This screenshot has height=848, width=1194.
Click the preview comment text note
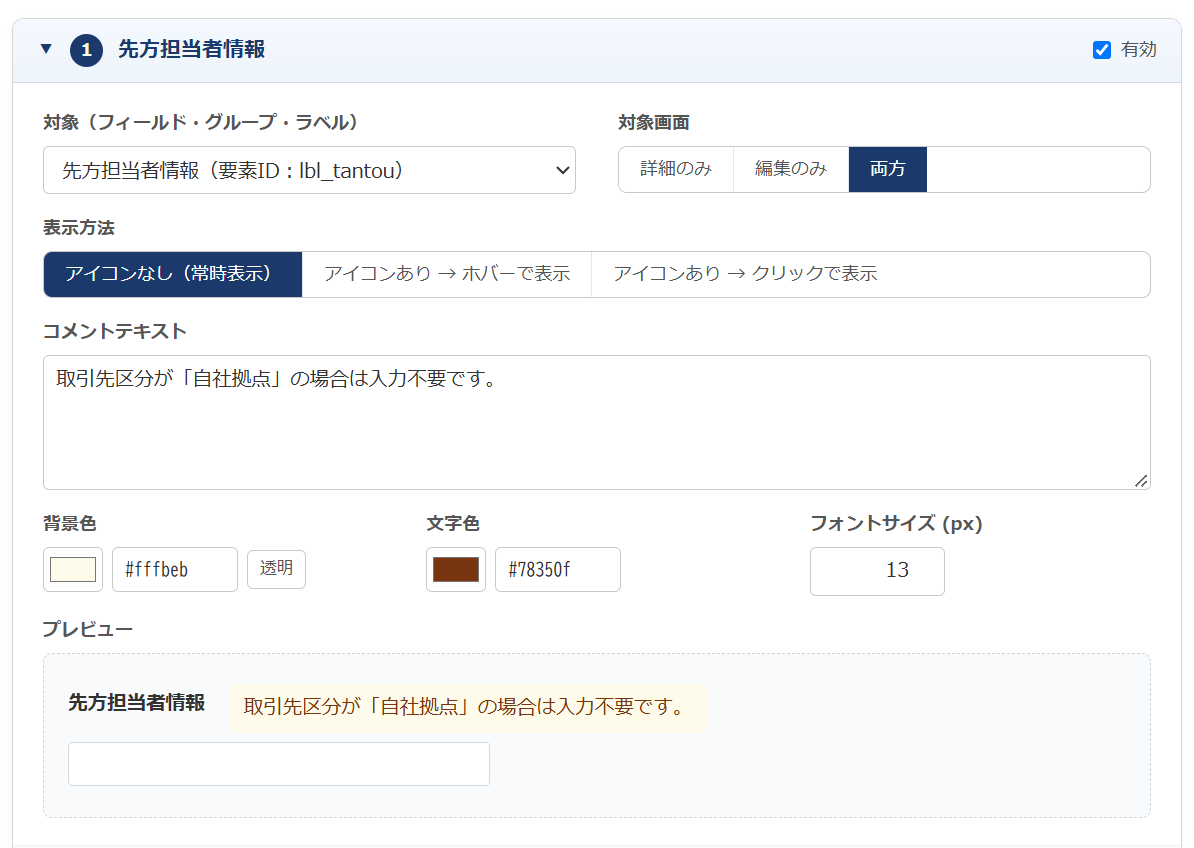(x=468, y=708)
